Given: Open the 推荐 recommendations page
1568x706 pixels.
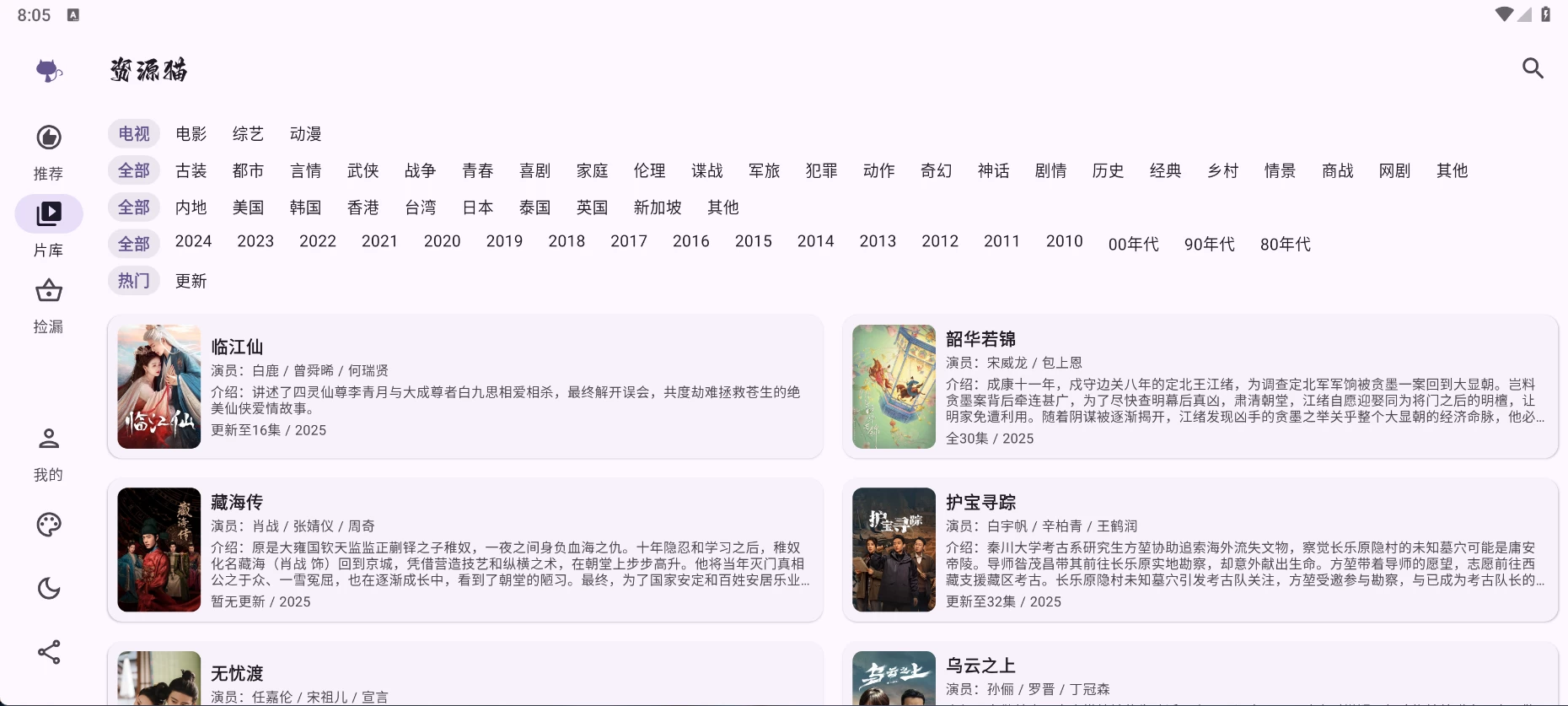Looking at the screenshot, I should (49, 151).
